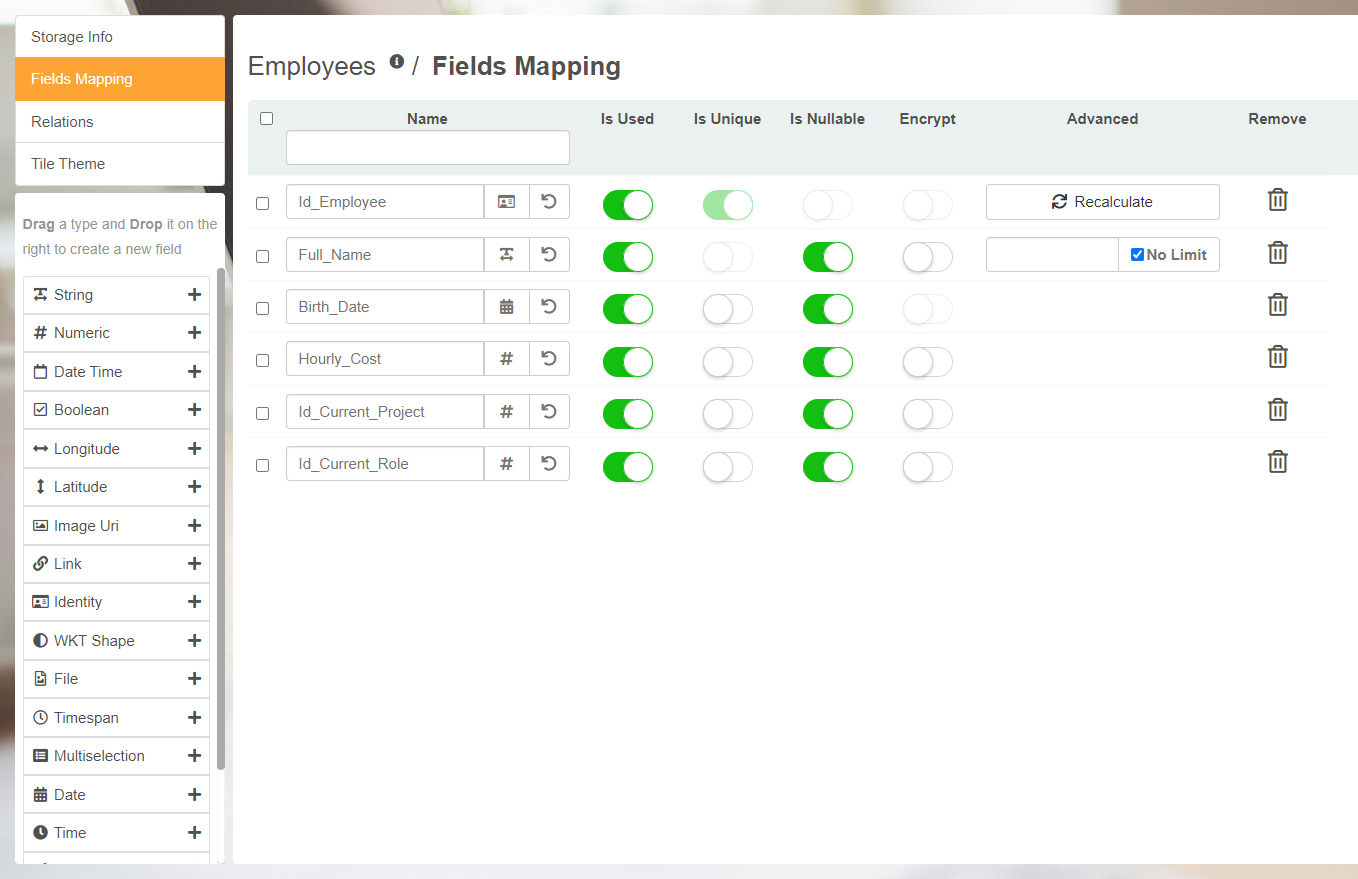Click the calendar type icon for Birth_Date
This screenshot has height=879, width=1358.
(x=507, y=307)
